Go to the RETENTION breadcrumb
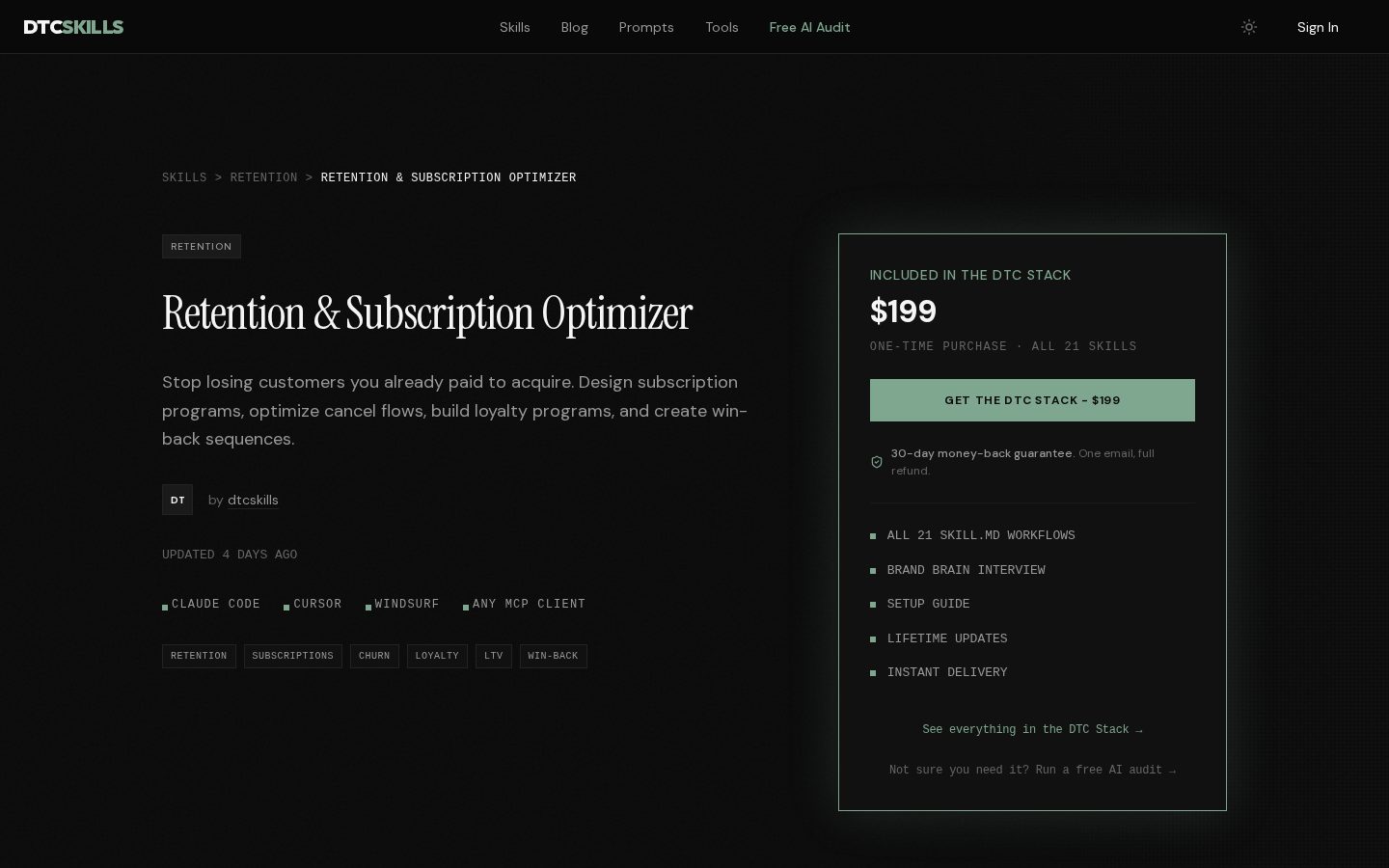The height and width of the screenshot is (868, 1389). coord(263,177)
